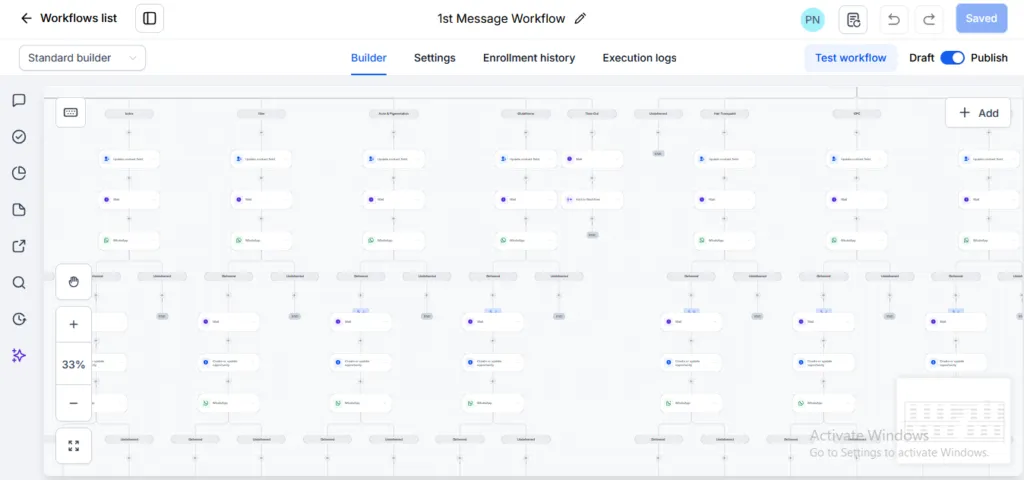Open the comments icon in left sidebar
Image resolution: width=1024 pixels, height=480 pixels.
pos(19,100)
